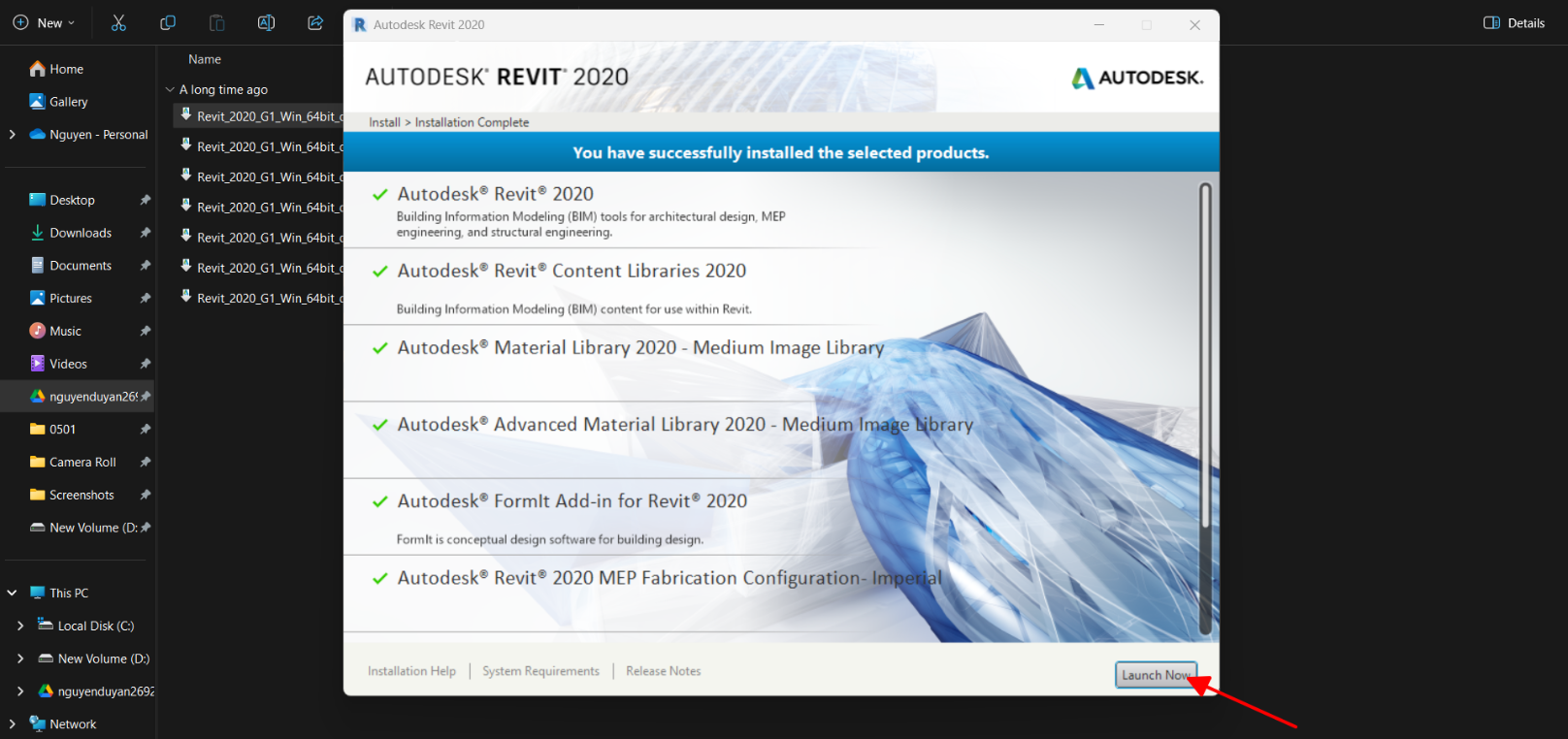This screenshot has height=739, width=1568.
Task: Expand the Local Disk (C:) tree node
Action: (20, 627)
